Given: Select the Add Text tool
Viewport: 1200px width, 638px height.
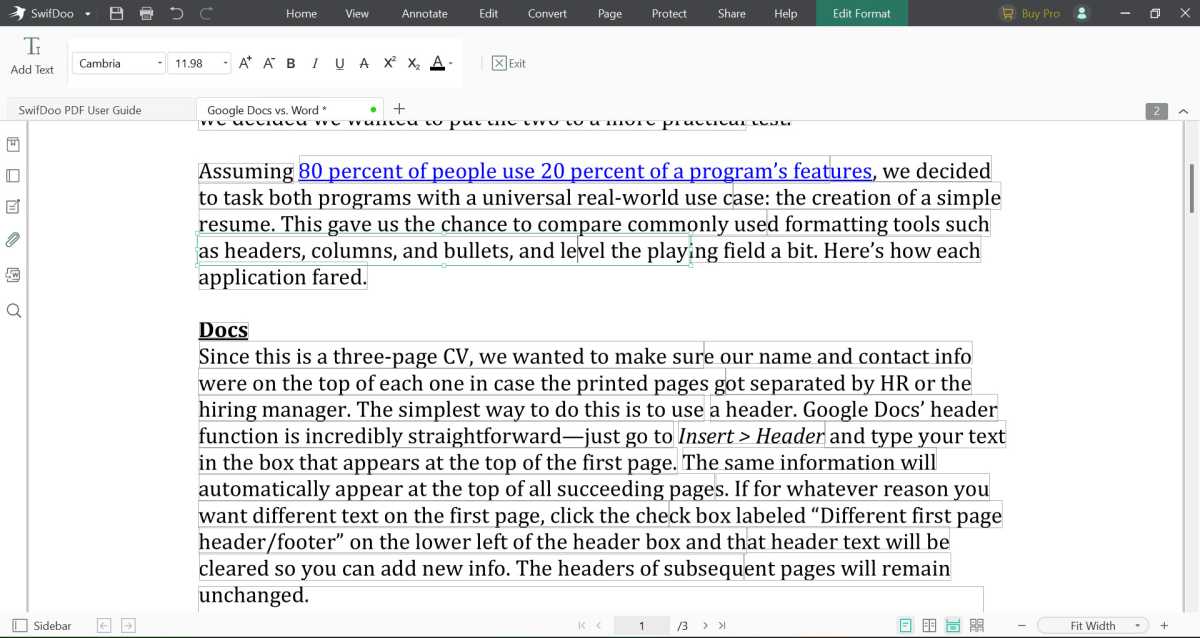Looking at the screenshot, I should 32,56.
